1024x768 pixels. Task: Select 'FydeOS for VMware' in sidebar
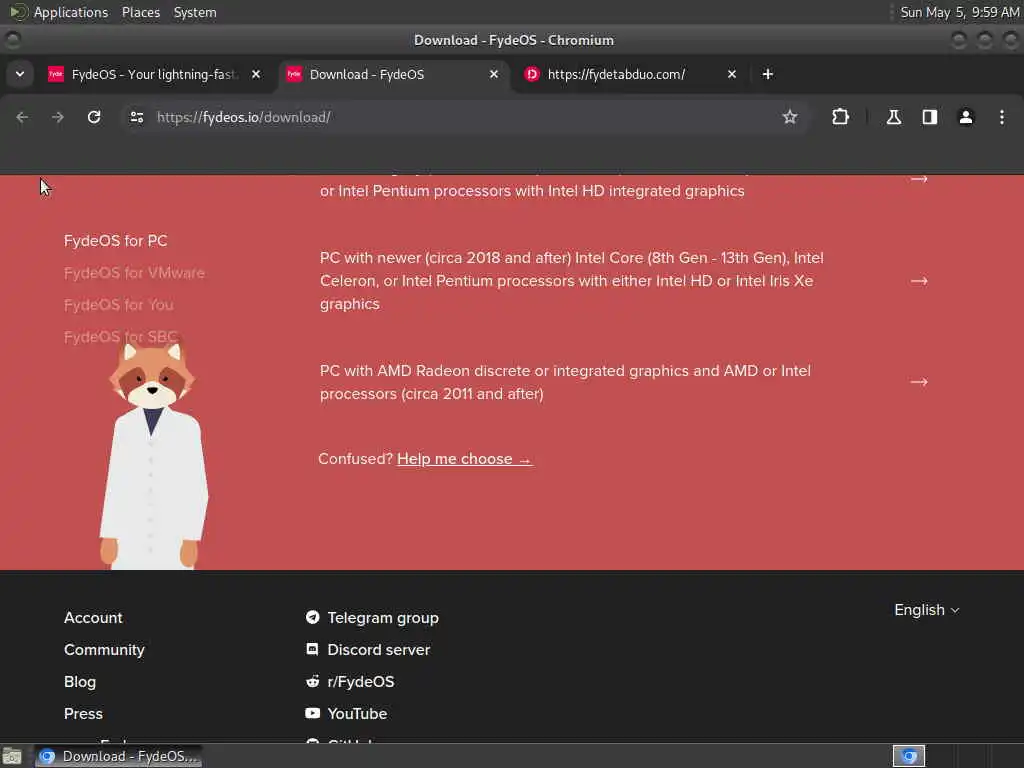134,273
